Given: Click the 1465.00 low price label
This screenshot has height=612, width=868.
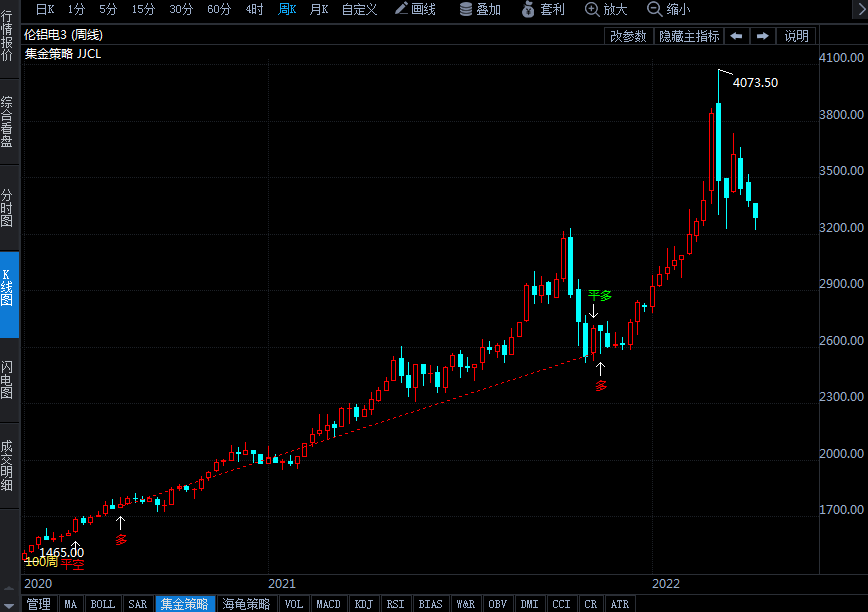Looking at the screenshot, I should click(x=61, y=552).
